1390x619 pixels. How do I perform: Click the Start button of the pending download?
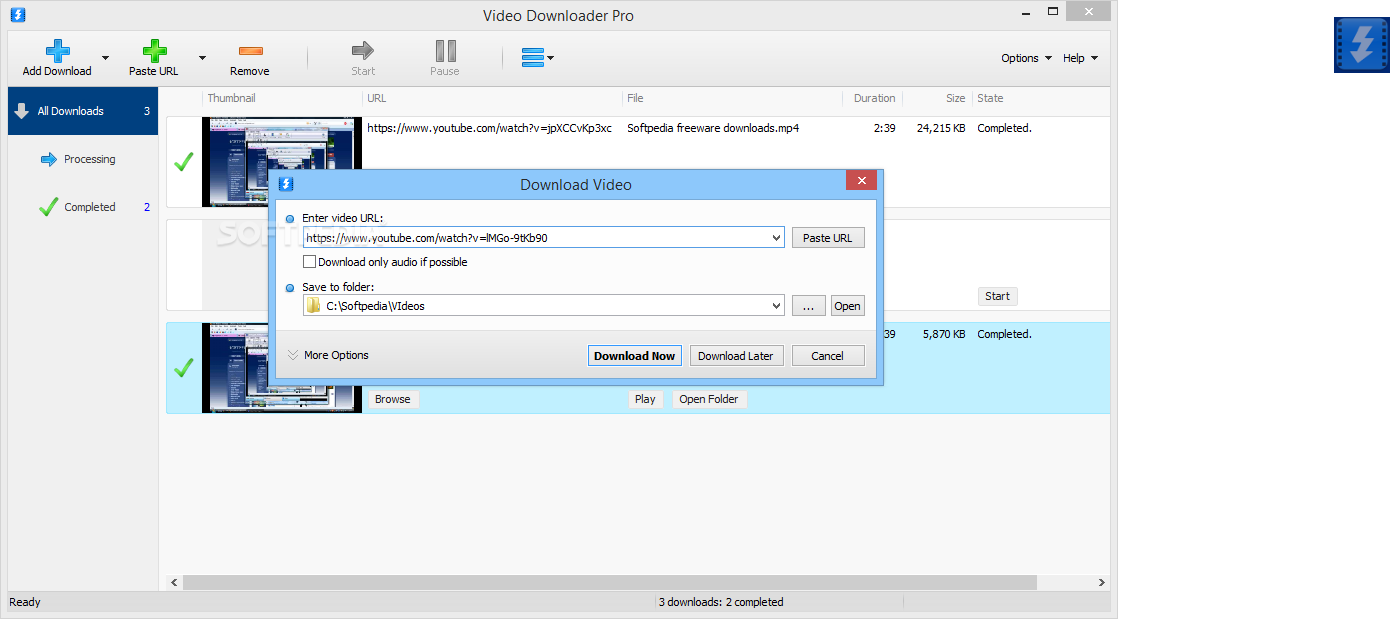click(997, 296)
